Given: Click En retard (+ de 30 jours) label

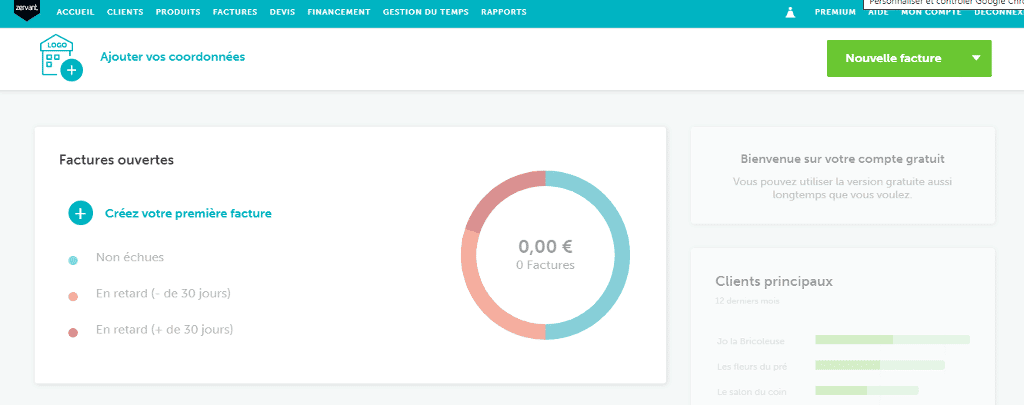Looking at the screenshot, I should (165, 330).
